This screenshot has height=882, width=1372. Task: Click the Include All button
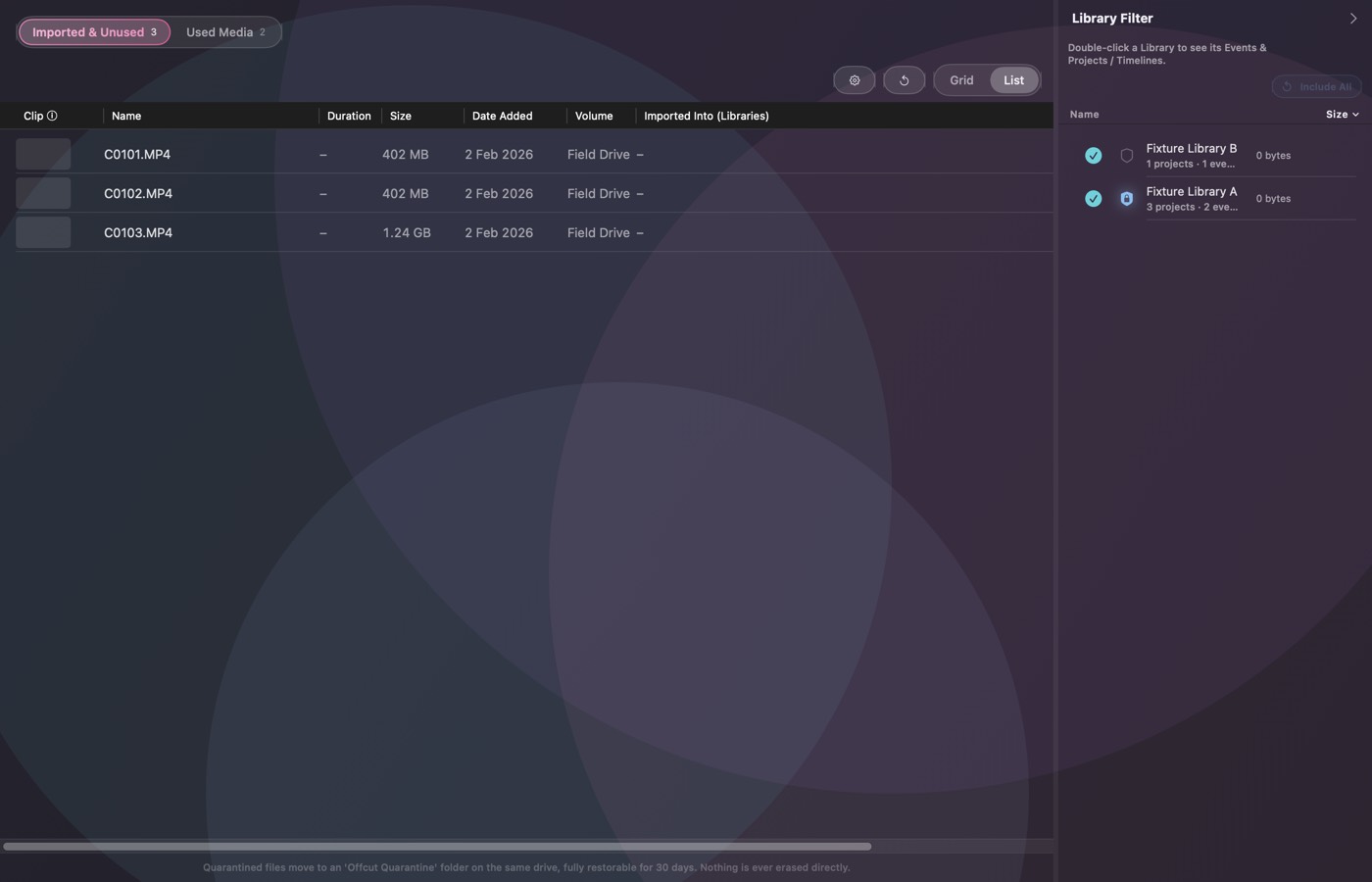(1316, 86)
